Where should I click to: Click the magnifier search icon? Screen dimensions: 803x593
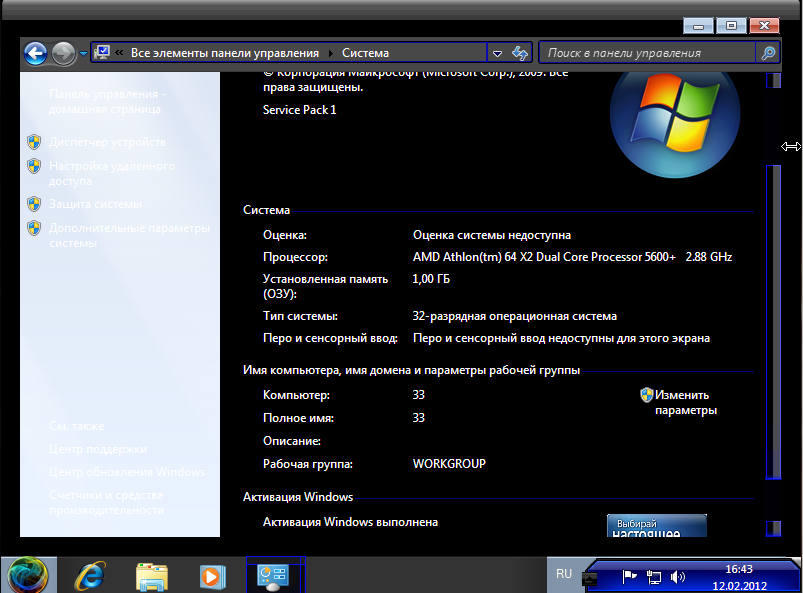click(x=768, y=53)
